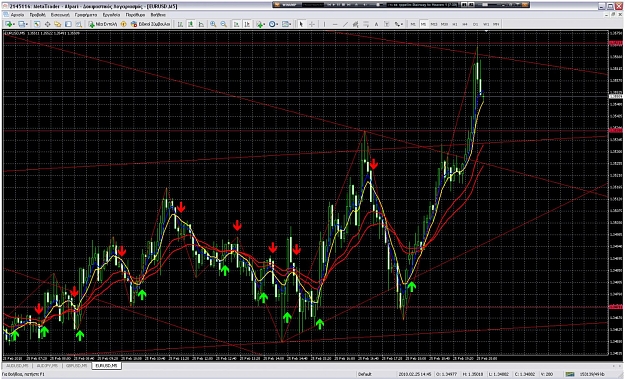Zoom in on the chart
Viewport: 625px width, 379px height.
(x=213, y=24)
